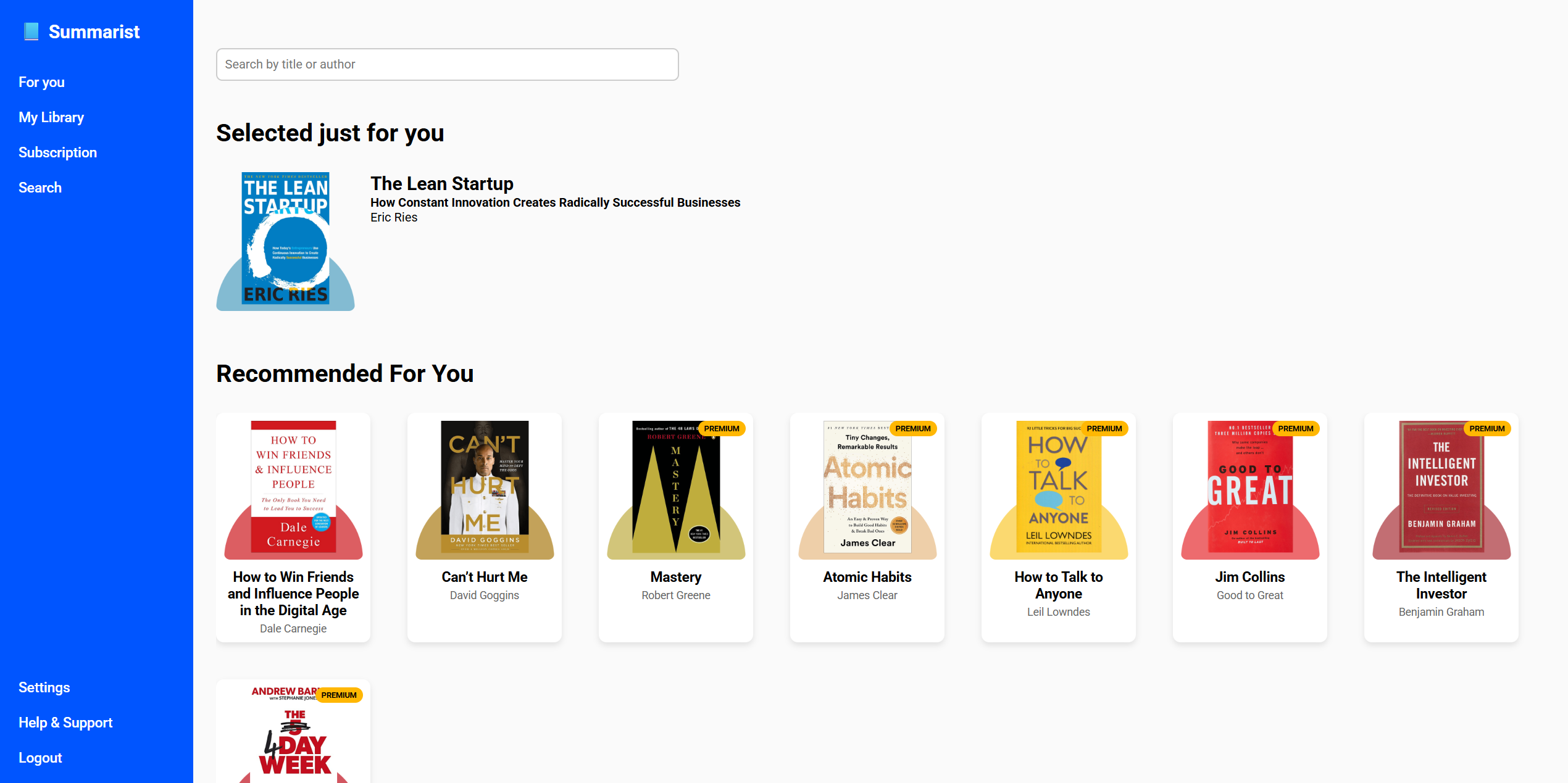Select Search in the sidebar
Screen dimensions: 1568x783
point(40,188)
